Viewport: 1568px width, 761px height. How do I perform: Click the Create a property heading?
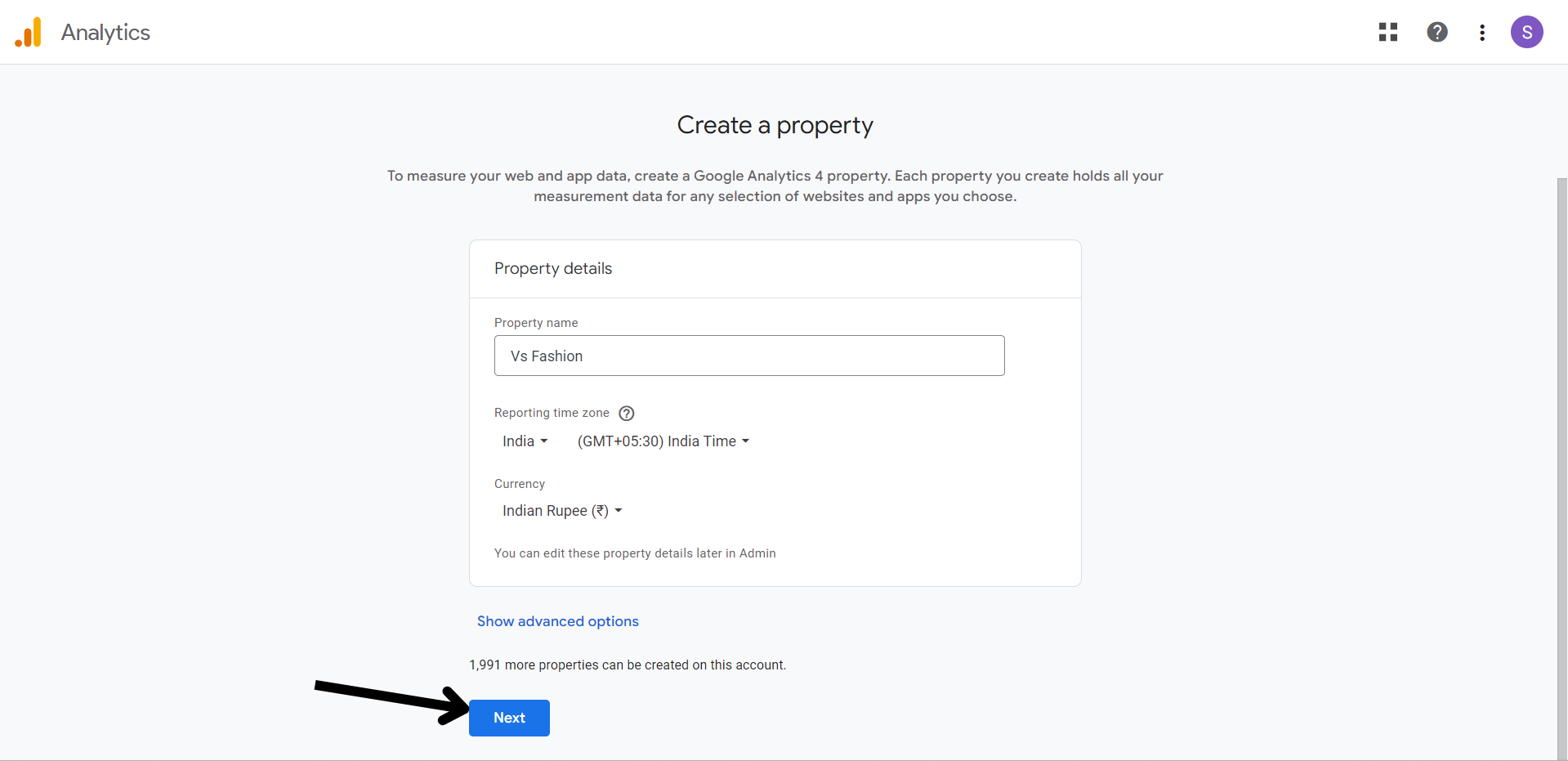(775, 125)
